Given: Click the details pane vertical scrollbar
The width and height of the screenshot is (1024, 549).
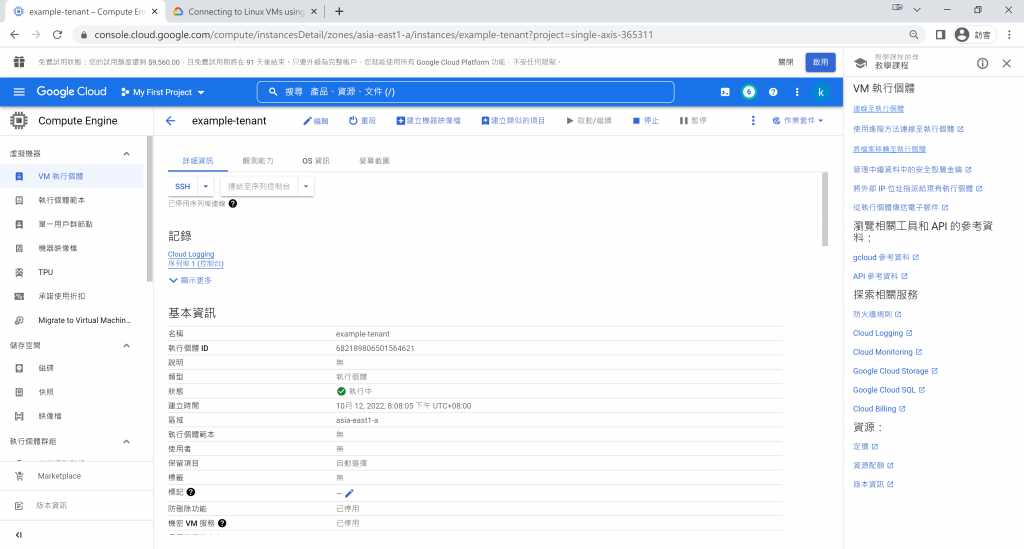Looking at the screenshot, I should (x=825, y=209).
